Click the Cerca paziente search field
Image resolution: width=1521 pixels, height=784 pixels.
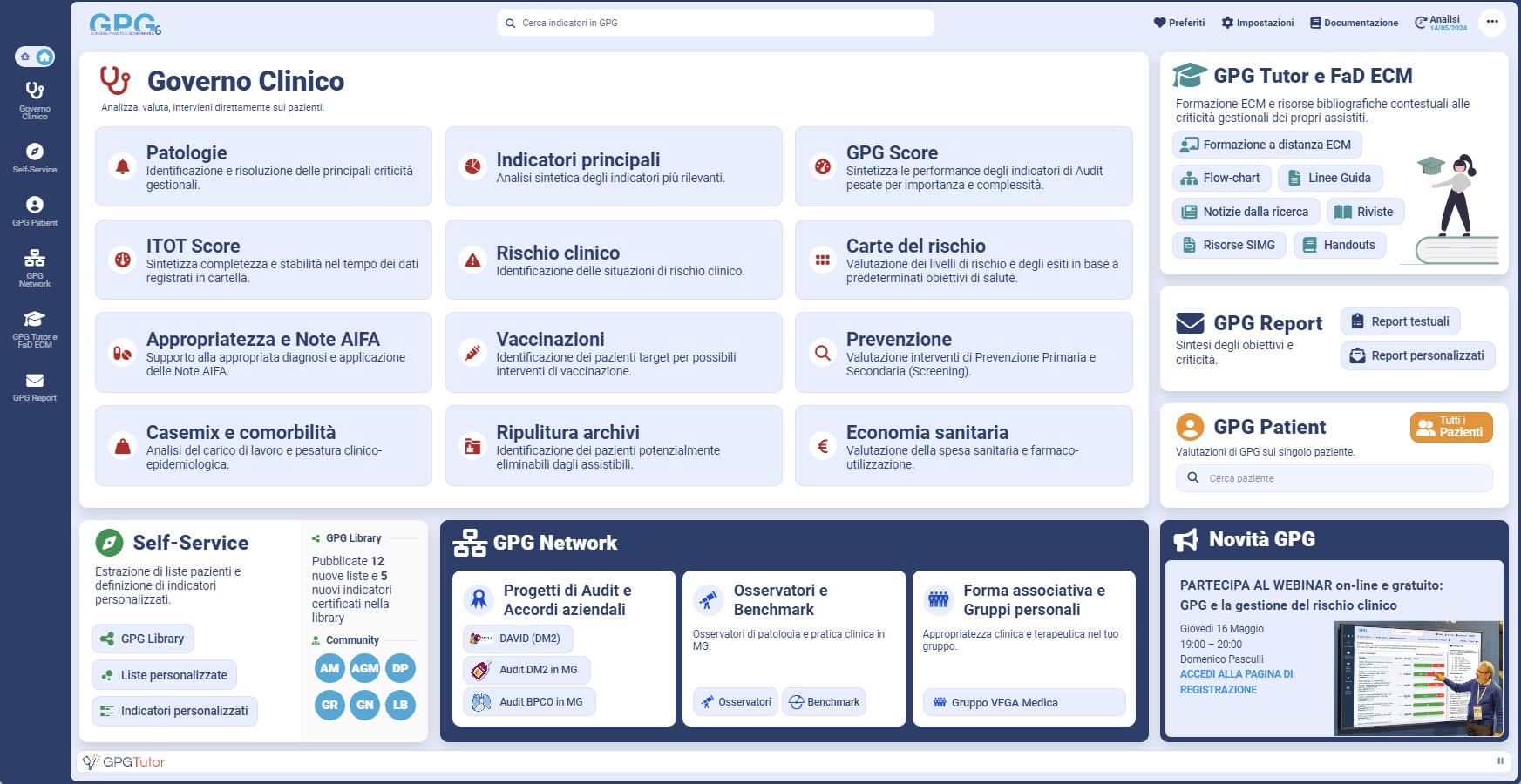(1334, 478)
